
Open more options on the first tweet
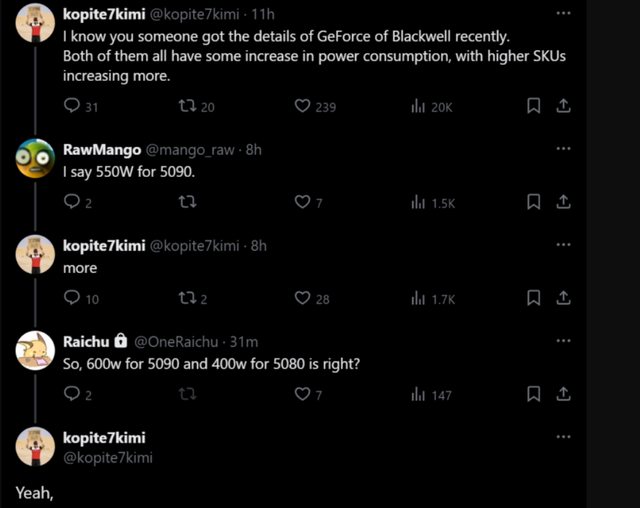563,15
